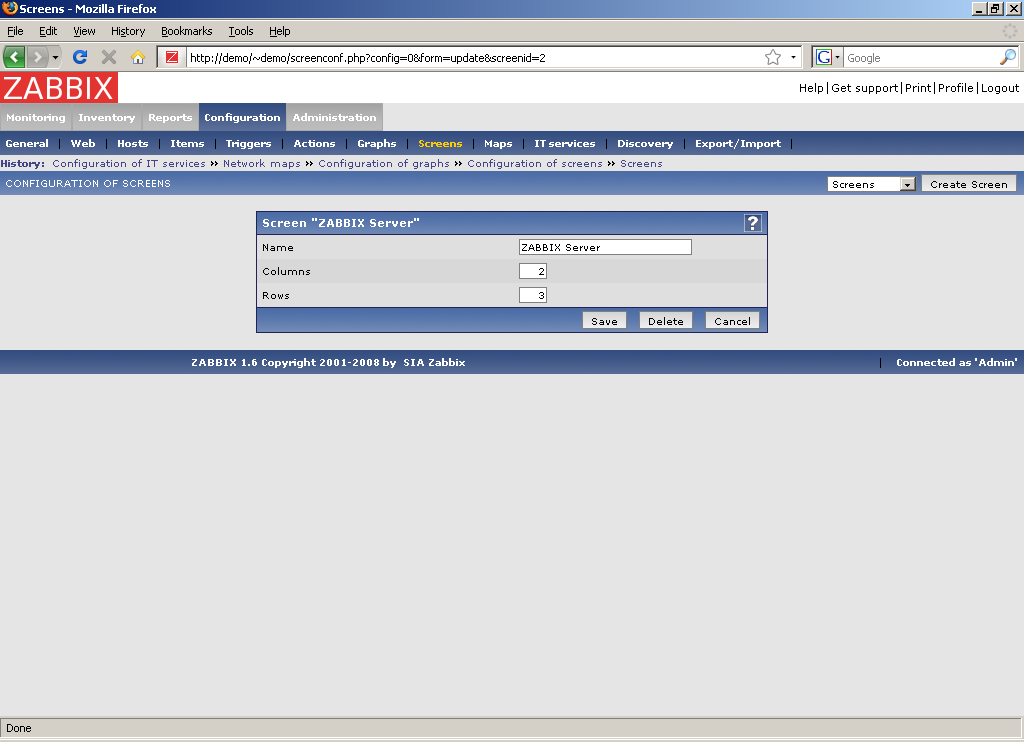The height and width of the screenshot is (742, 1024).
Task: Go to Graphs configuration
Action: pos(377,144)
